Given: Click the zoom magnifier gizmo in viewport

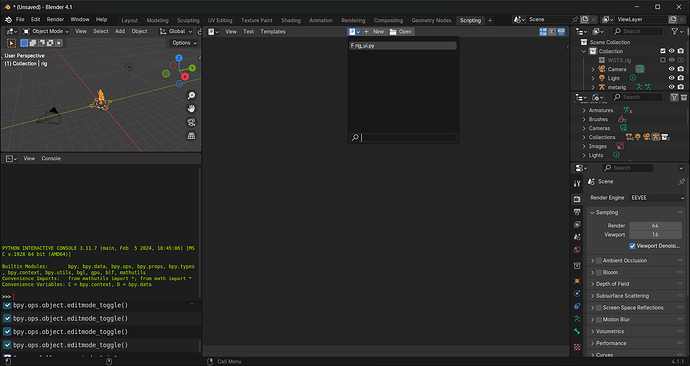Looking at the screenshot, I should pos(191,95).
